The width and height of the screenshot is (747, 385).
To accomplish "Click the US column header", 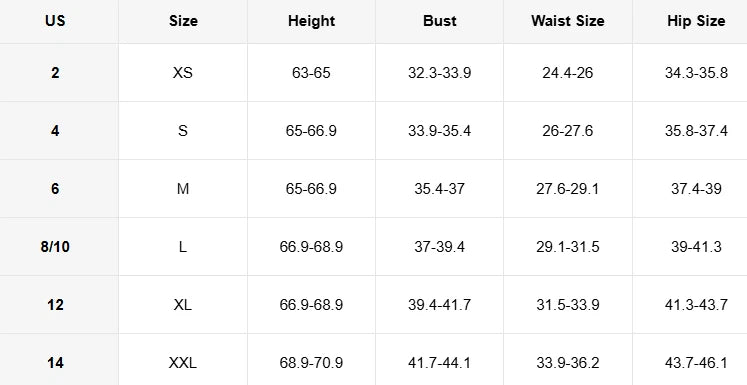I will (x=55, y=21).
